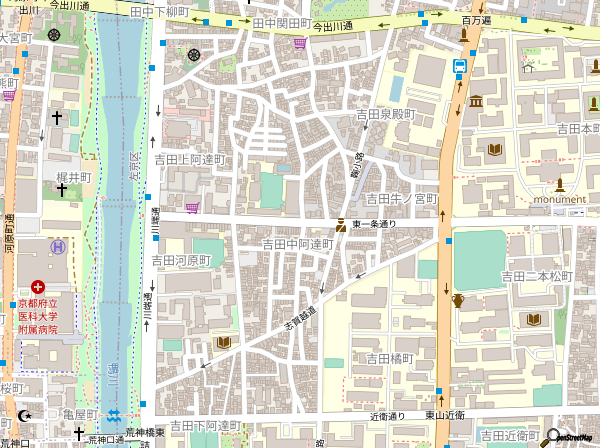Click the 吉田河原町 district label
This screenshot has height=448, width=600.
click(x=181, y=260)
